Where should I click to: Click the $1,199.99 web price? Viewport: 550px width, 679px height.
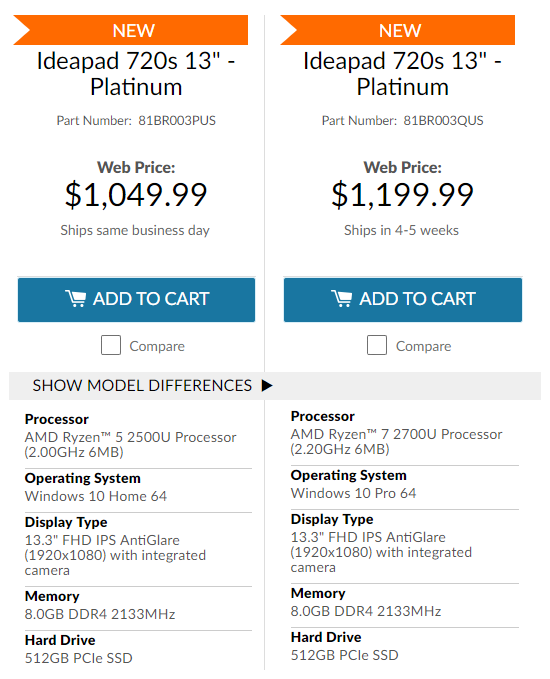click(x=402, y=195)
